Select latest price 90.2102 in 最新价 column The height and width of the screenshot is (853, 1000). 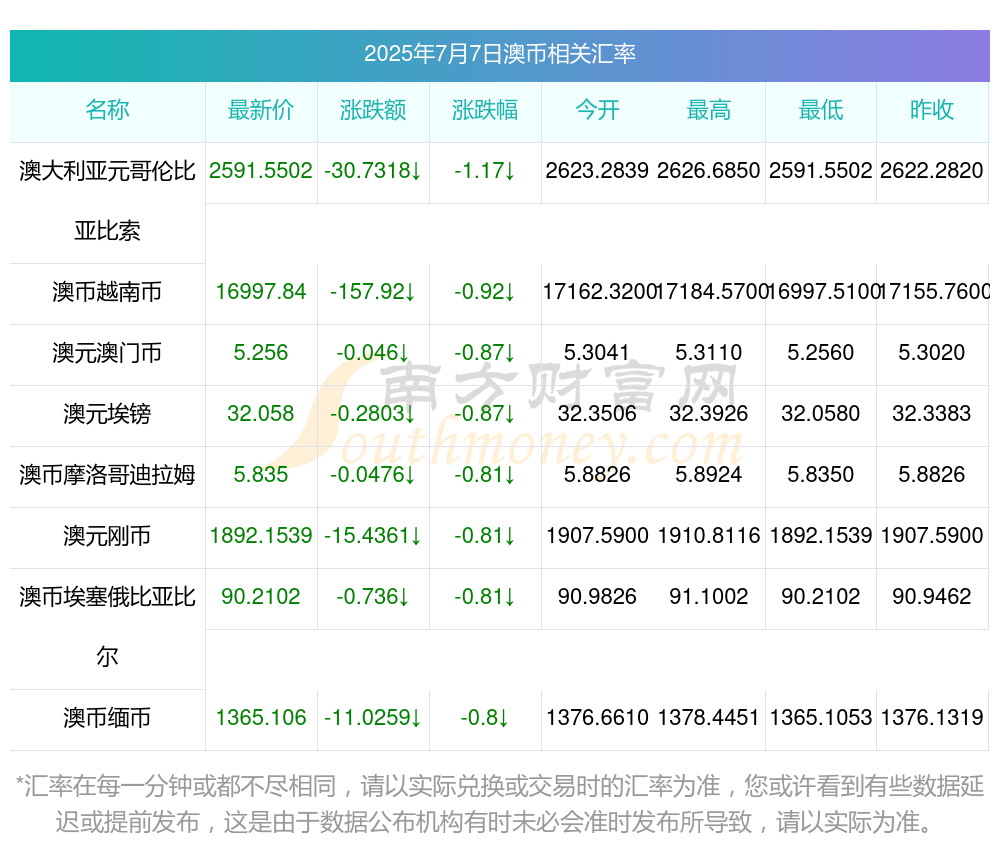[x=261, y=596]
